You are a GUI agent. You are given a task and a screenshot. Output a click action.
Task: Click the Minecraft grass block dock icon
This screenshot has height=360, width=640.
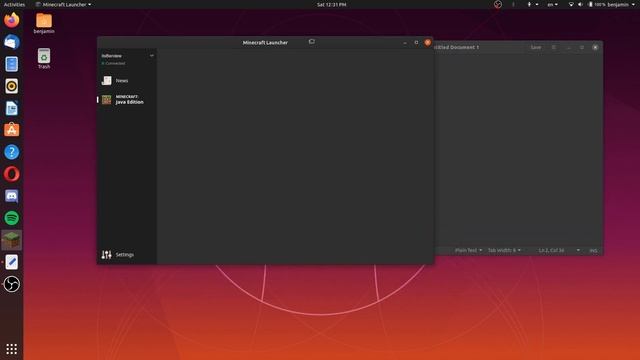tap(11, 240)
